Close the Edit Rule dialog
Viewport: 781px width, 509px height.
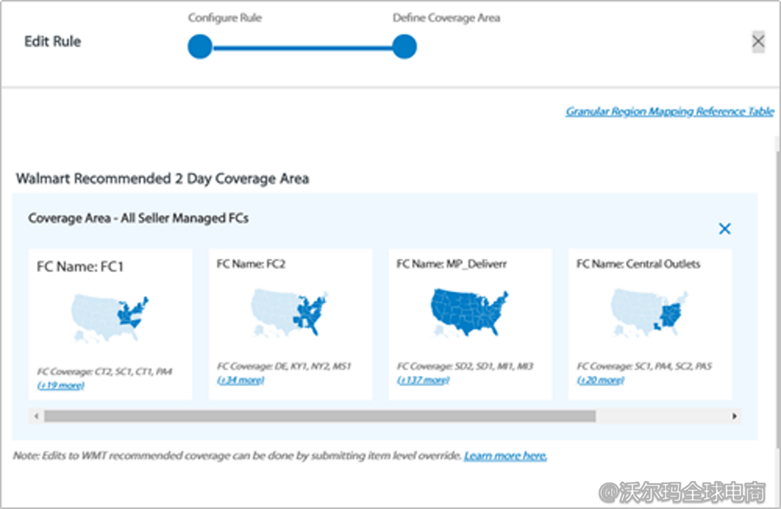(758, 41)
